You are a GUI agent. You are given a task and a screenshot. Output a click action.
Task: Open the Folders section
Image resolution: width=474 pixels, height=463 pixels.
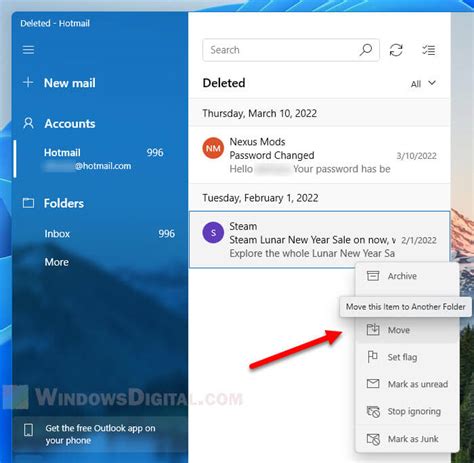[x=64, y=203]
